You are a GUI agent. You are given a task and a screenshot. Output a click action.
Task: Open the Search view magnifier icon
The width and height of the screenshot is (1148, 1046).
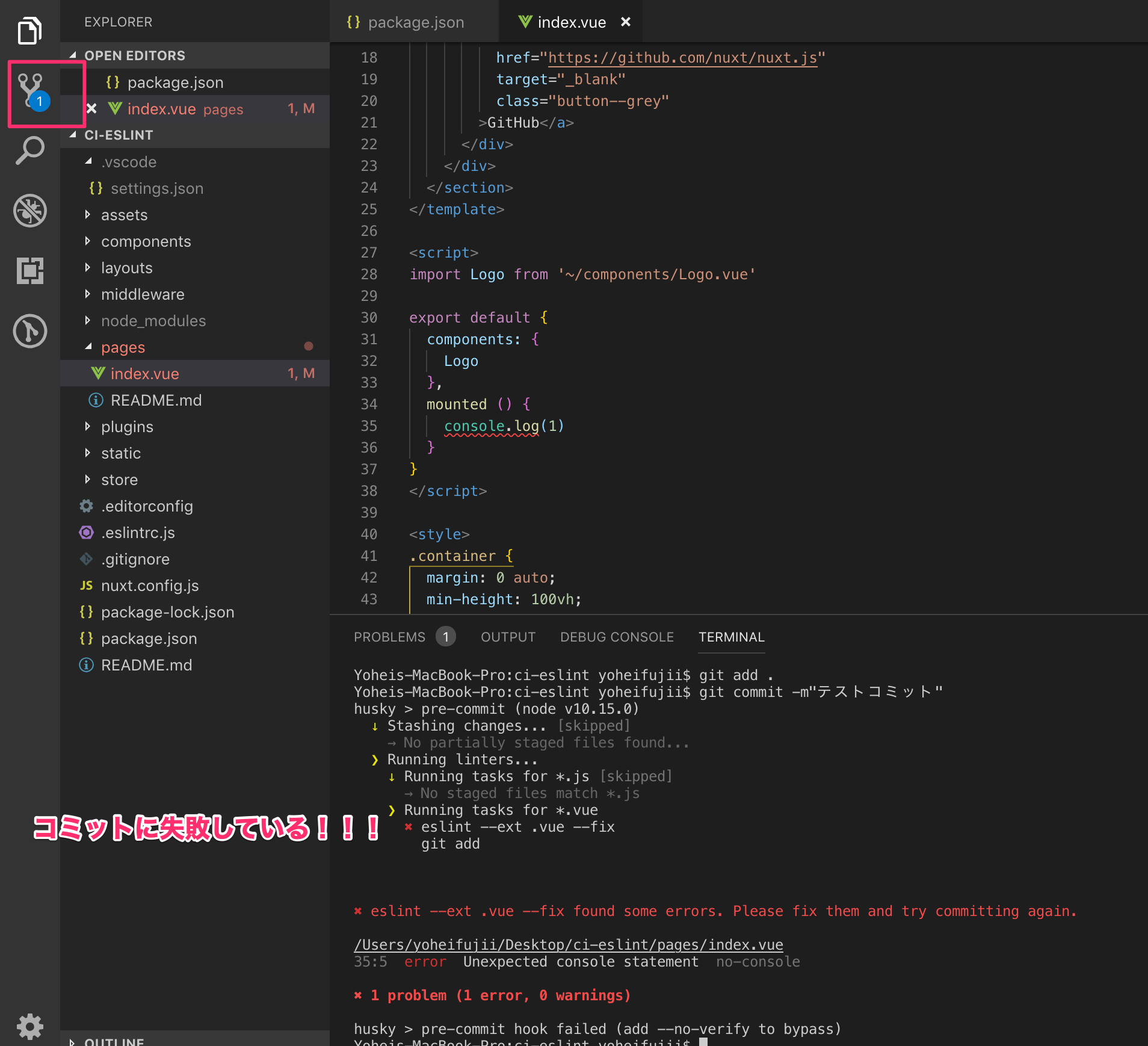click(x=29, y=150)
